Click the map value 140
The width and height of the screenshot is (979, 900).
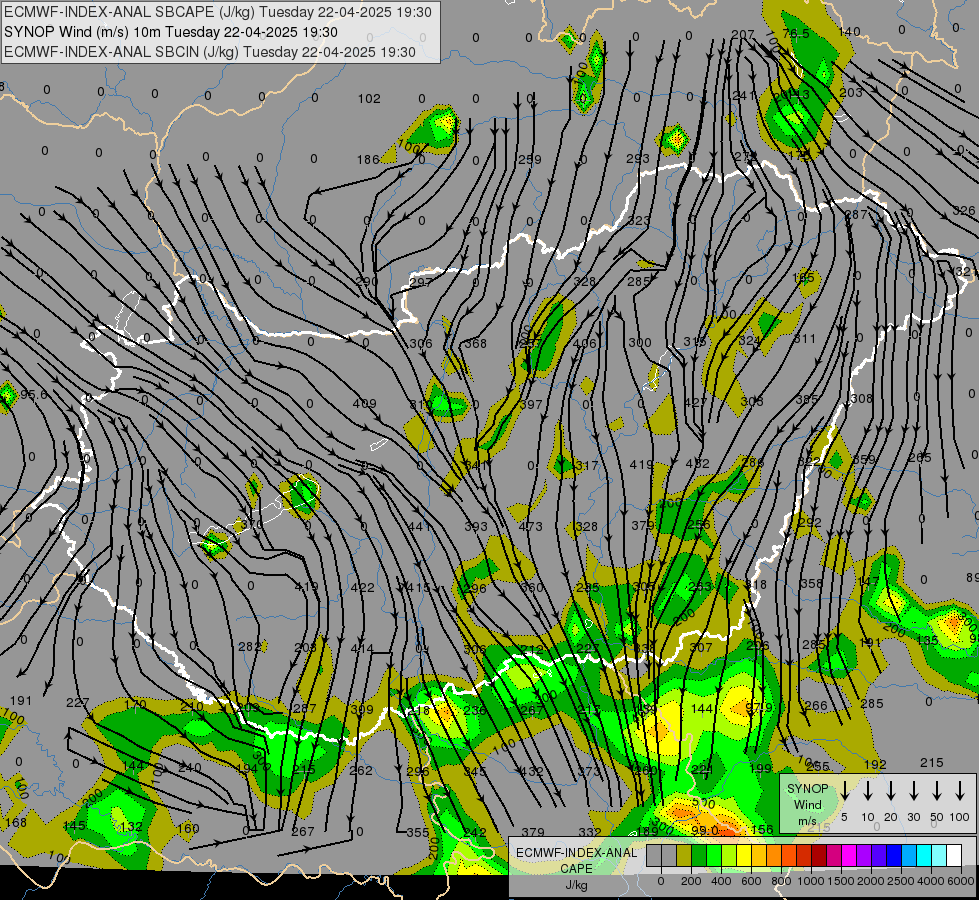click(849, 32)
